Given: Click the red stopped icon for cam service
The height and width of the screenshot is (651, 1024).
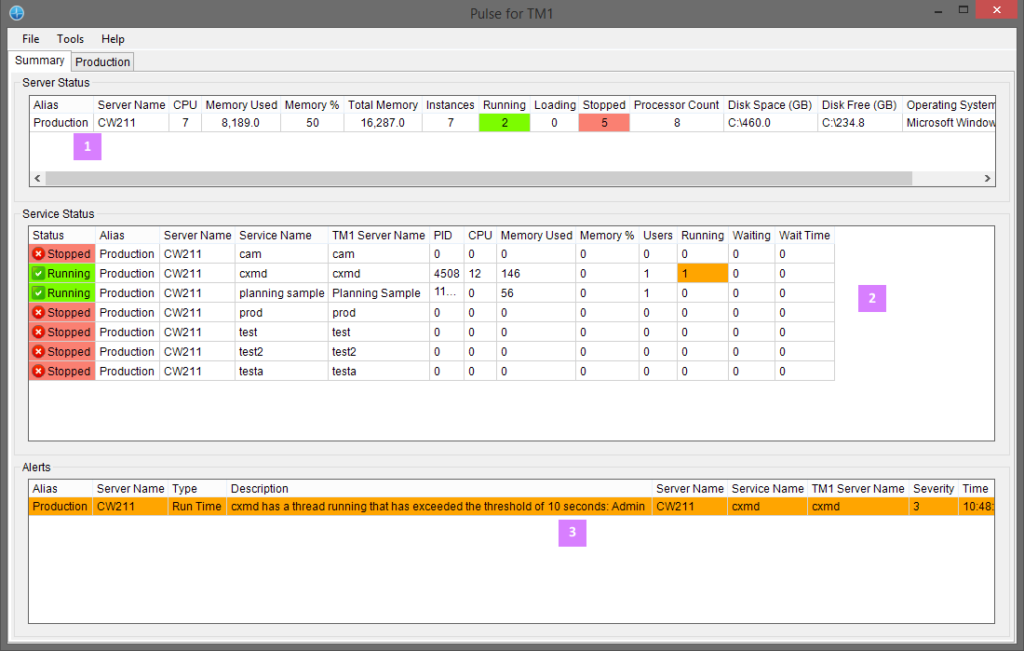Looking at the screenshot, I should point(39,254).
